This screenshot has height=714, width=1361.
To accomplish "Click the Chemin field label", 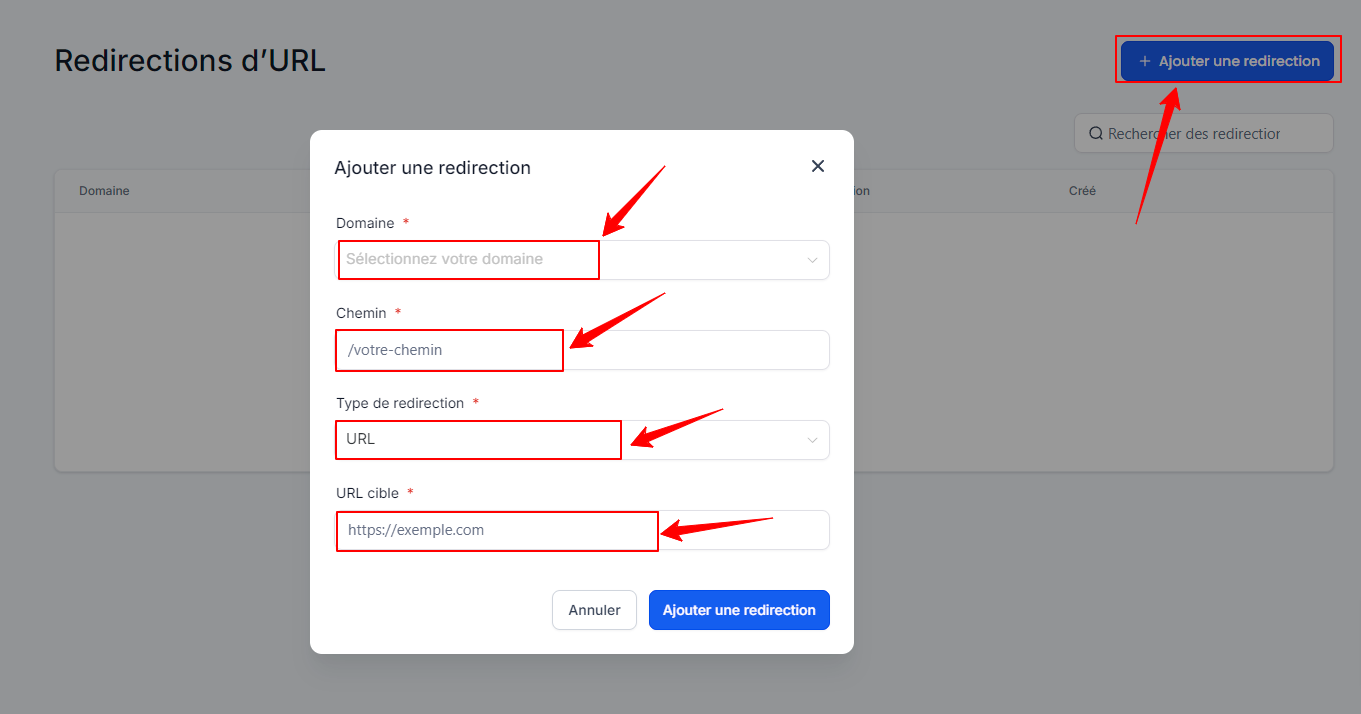I will 361,313.
